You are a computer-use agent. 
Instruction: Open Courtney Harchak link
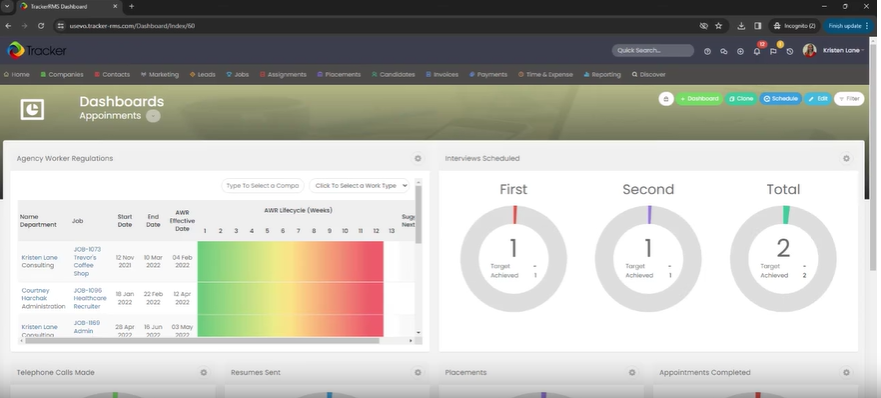click(35, 295)
